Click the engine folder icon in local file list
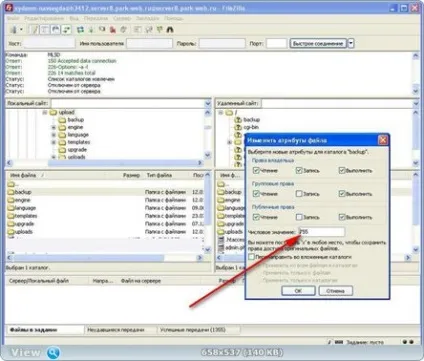 11,200
